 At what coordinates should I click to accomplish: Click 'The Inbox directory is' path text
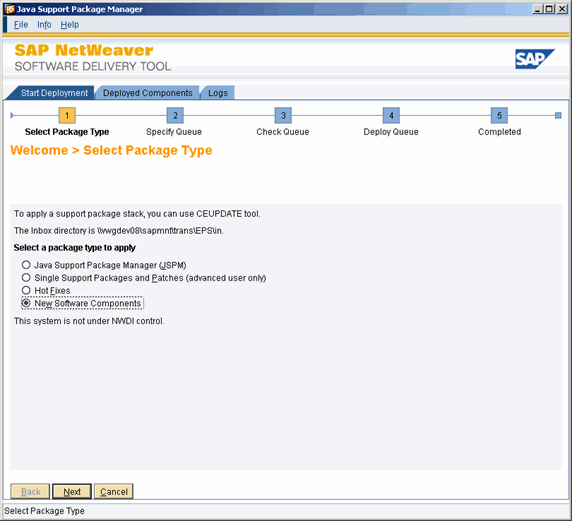coord(119,231)
